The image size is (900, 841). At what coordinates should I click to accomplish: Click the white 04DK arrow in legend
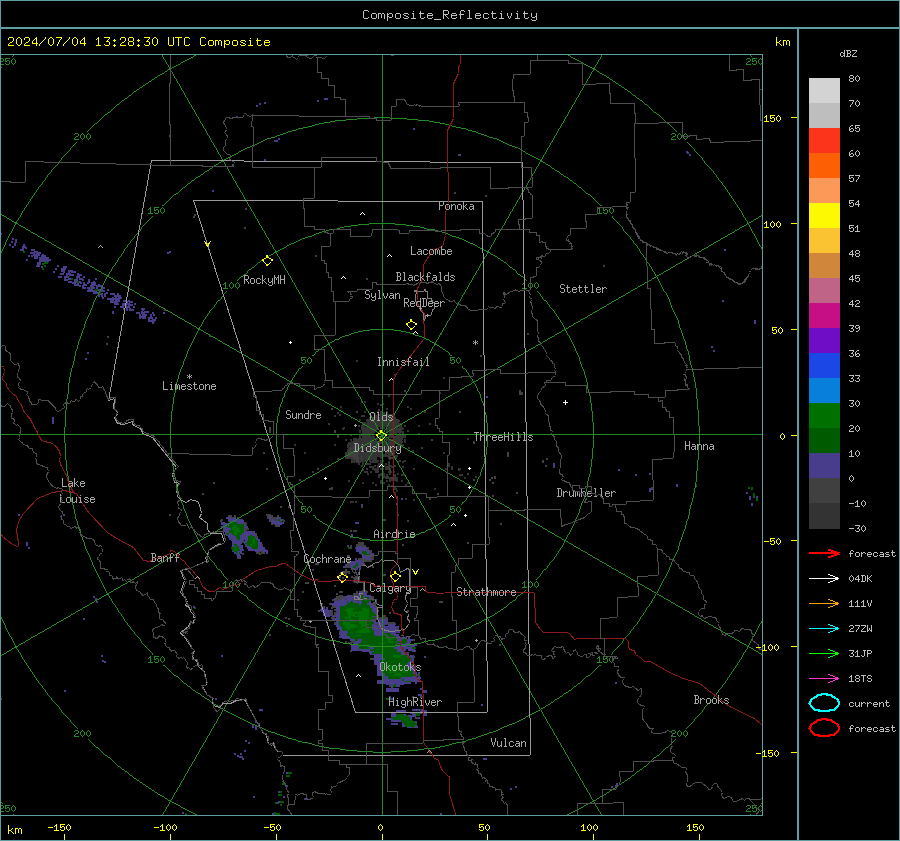coord(824,579)
